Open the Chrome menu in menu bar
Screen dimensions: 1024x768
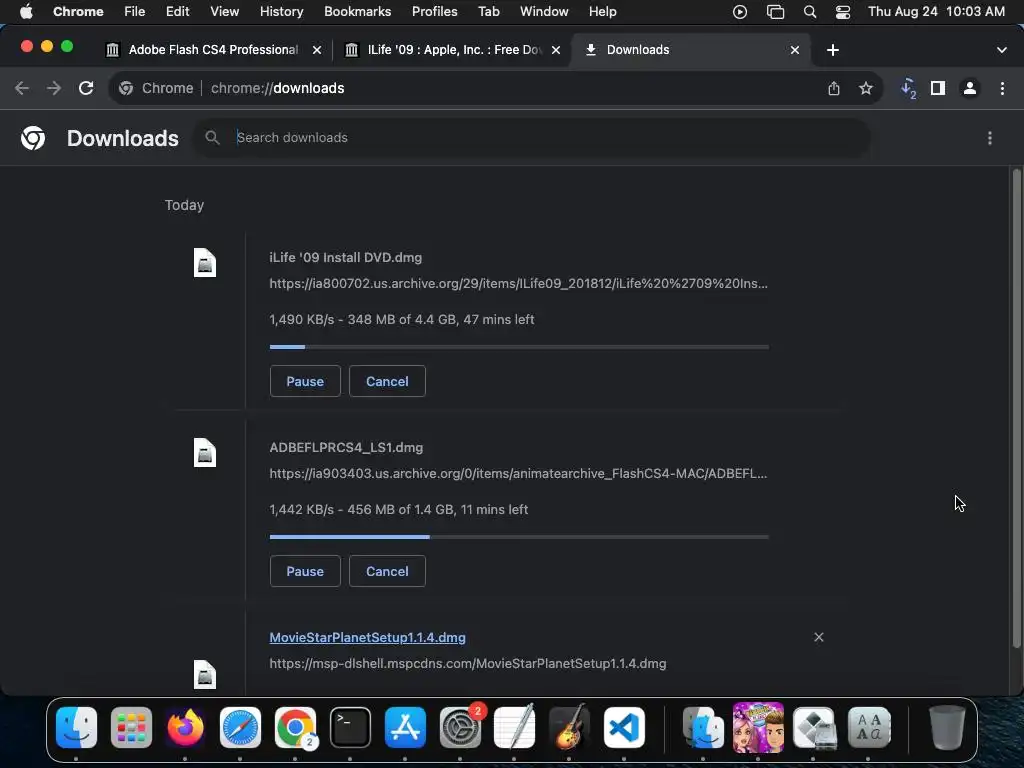(x=78, y=12)
